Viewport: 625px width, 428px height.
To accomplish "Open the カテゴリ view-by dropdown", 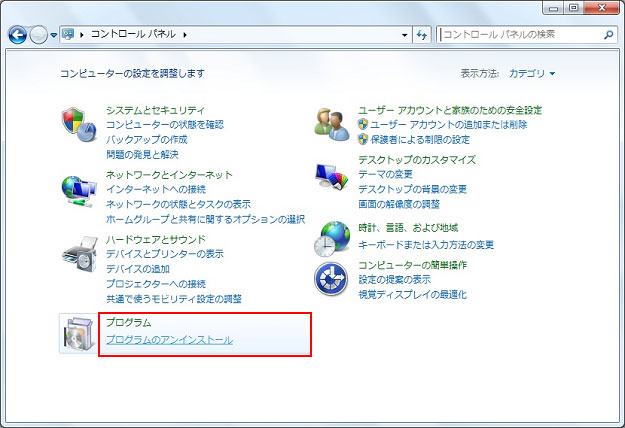I will coord(532,73).
